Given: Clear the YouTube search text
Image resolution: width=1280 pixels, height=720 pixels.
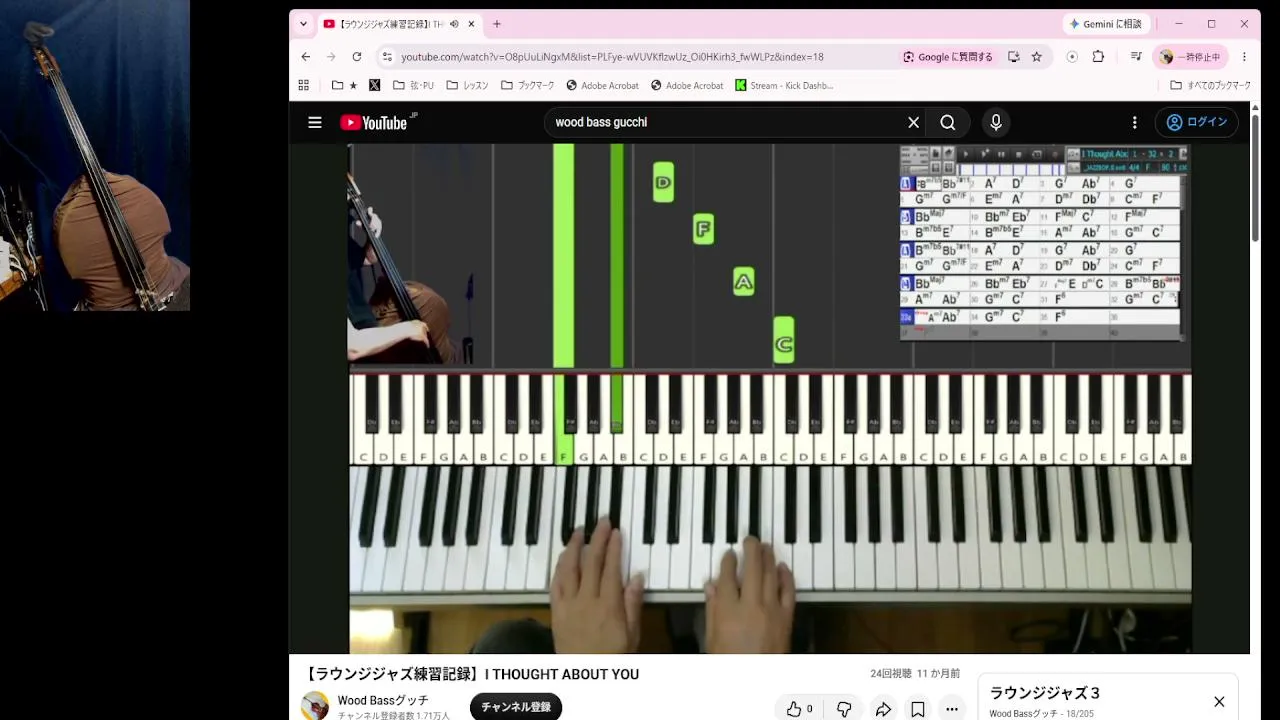Looking at the screenshot, I should click(913, 122).
